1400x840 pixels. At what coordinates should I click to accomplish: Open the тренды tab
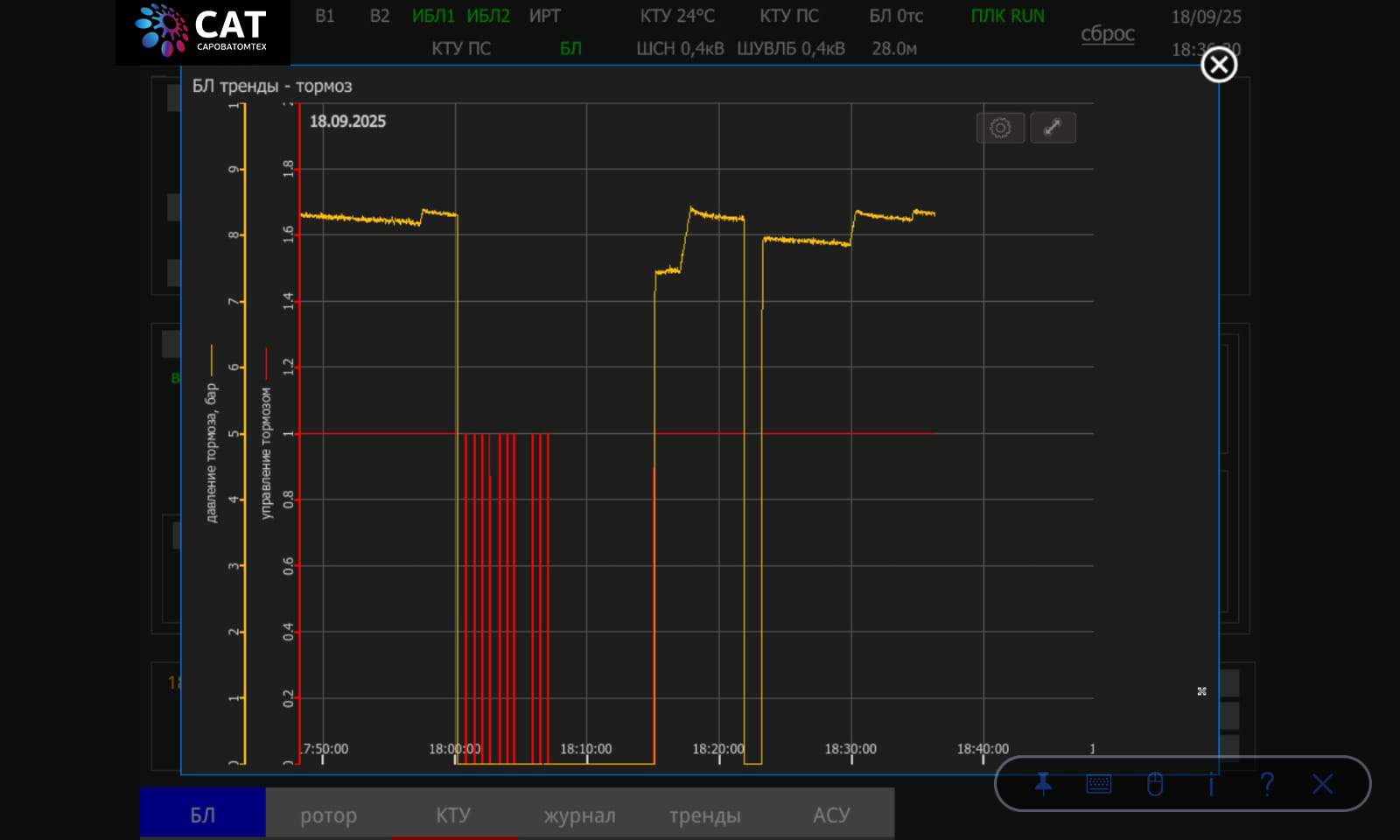coord(704,815)
